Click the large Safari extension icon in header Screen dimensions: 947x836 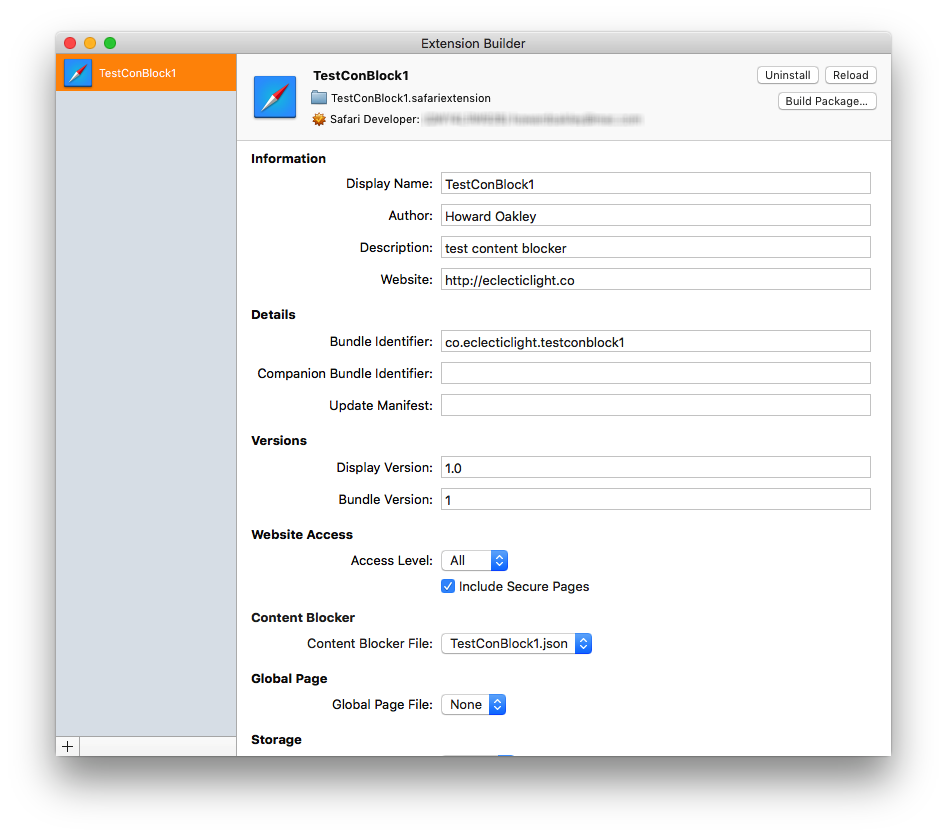[x=275, y=97]
